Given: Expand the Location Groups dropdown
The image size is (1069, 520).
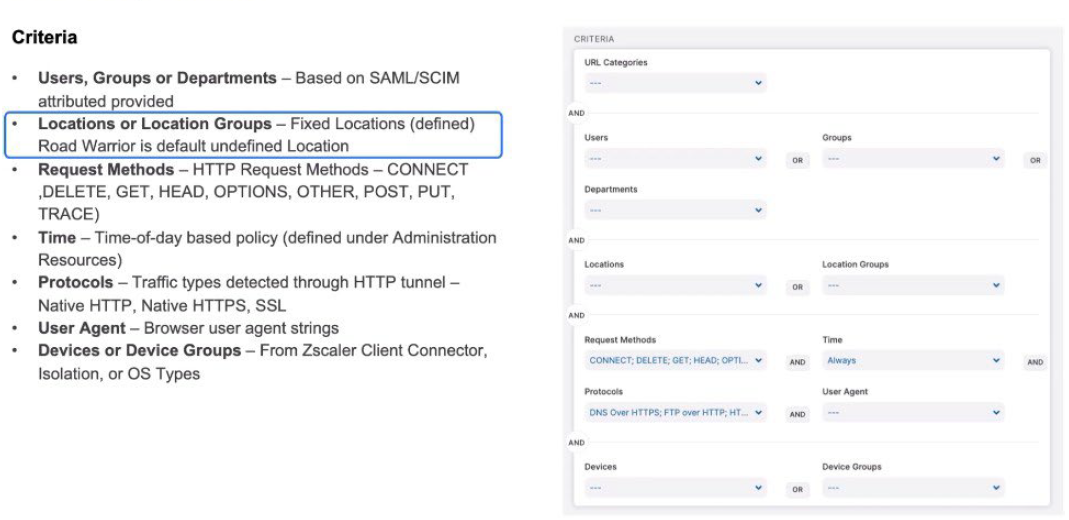Looking at the screenshot, I should pos(912,286).
